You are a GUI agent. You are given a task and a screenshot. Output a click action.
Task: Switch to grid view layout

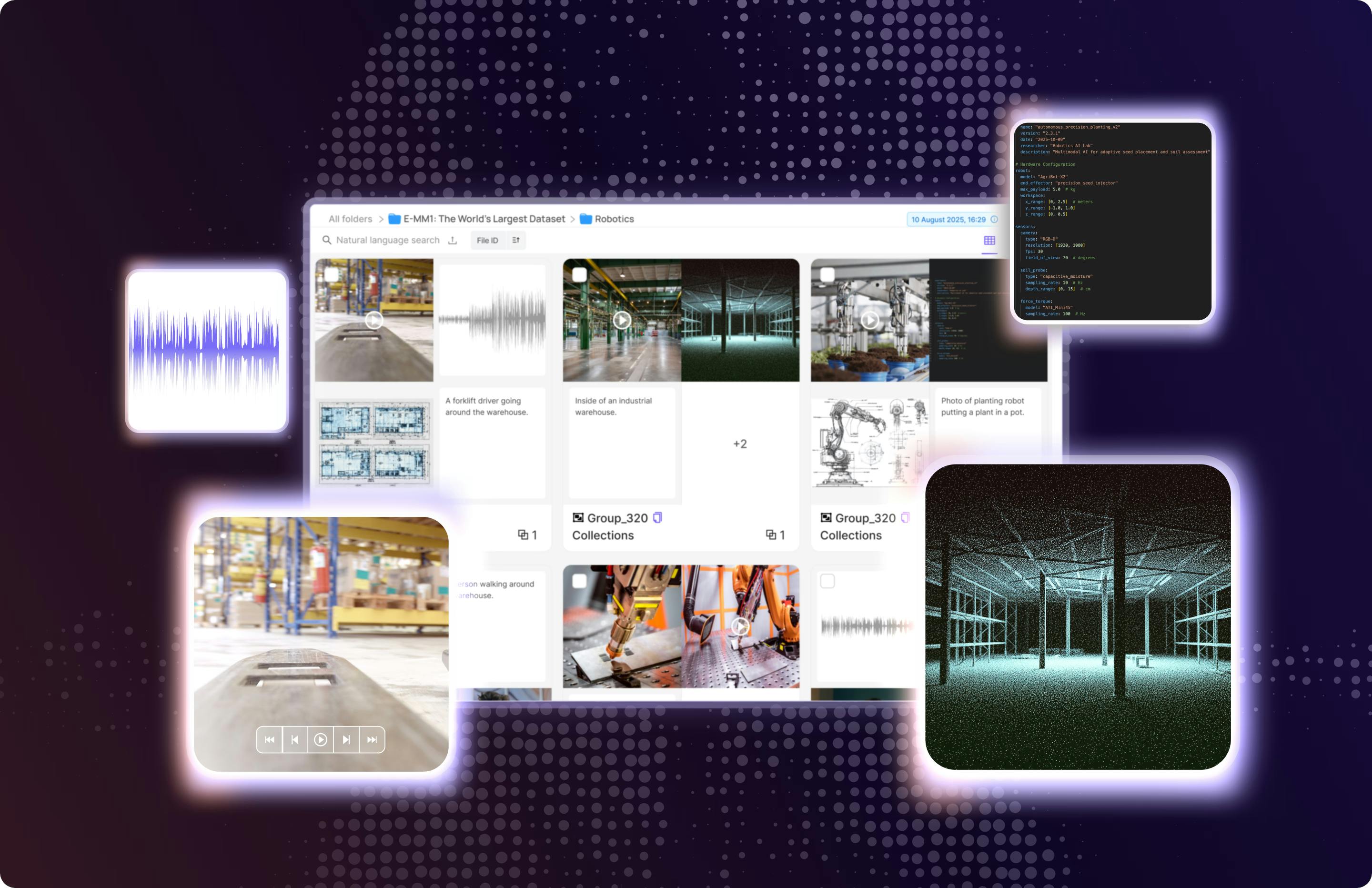pos(990,241)
